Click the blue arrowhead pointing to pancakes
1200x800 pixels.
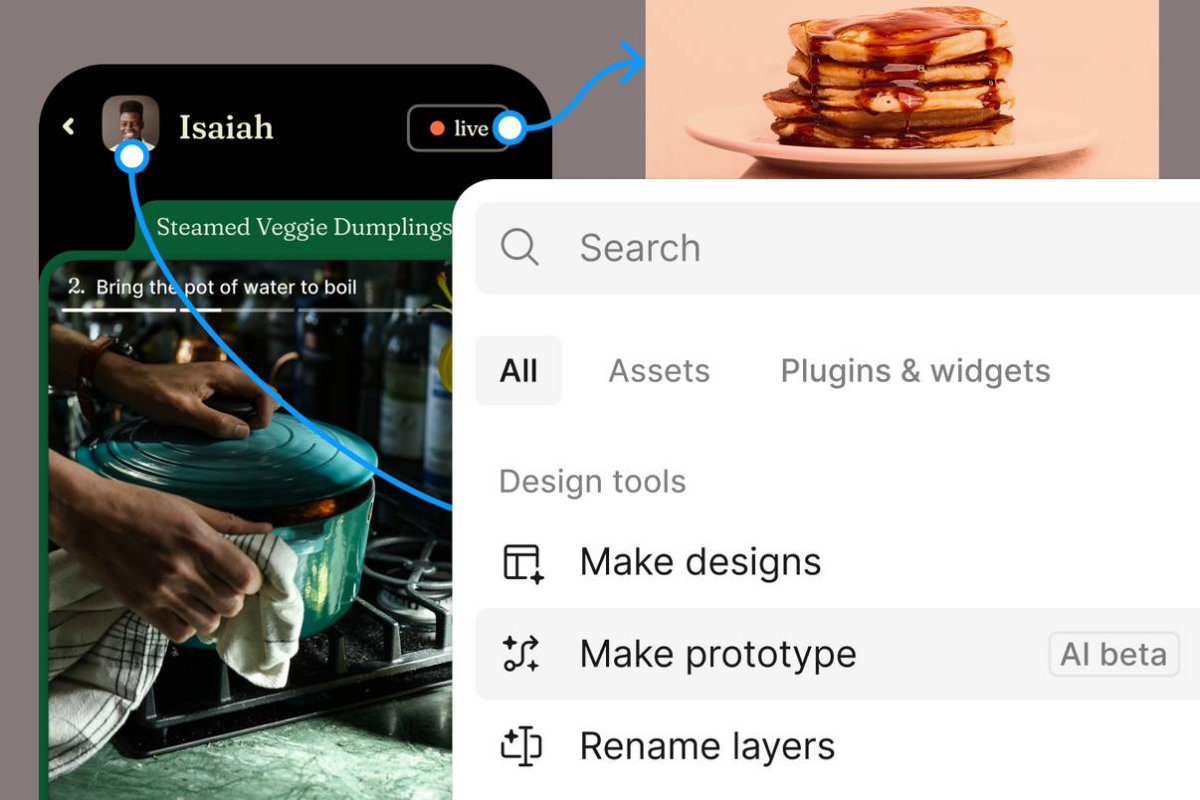[x=632, y=62]
